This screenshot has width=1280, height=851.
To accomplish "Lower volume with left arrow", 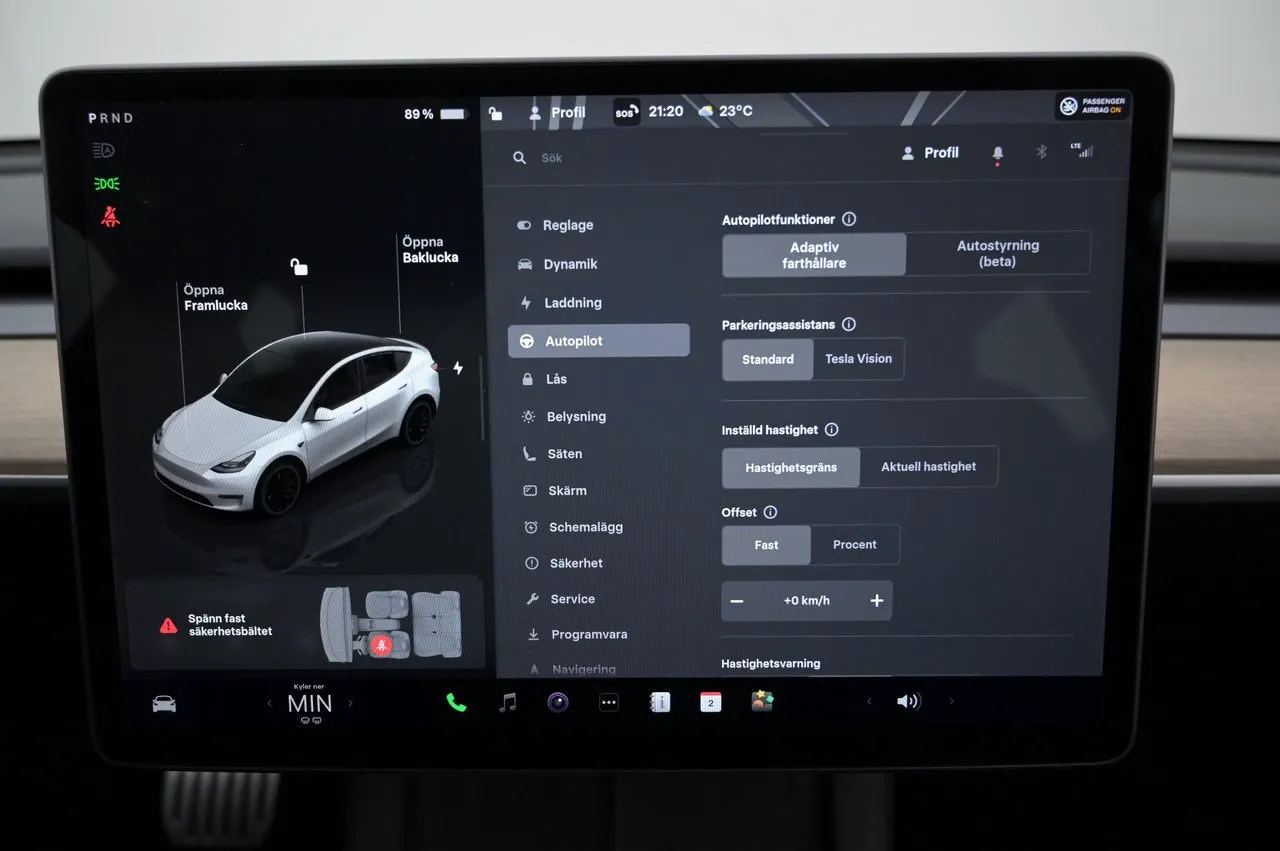I will (x=868, y=702).
